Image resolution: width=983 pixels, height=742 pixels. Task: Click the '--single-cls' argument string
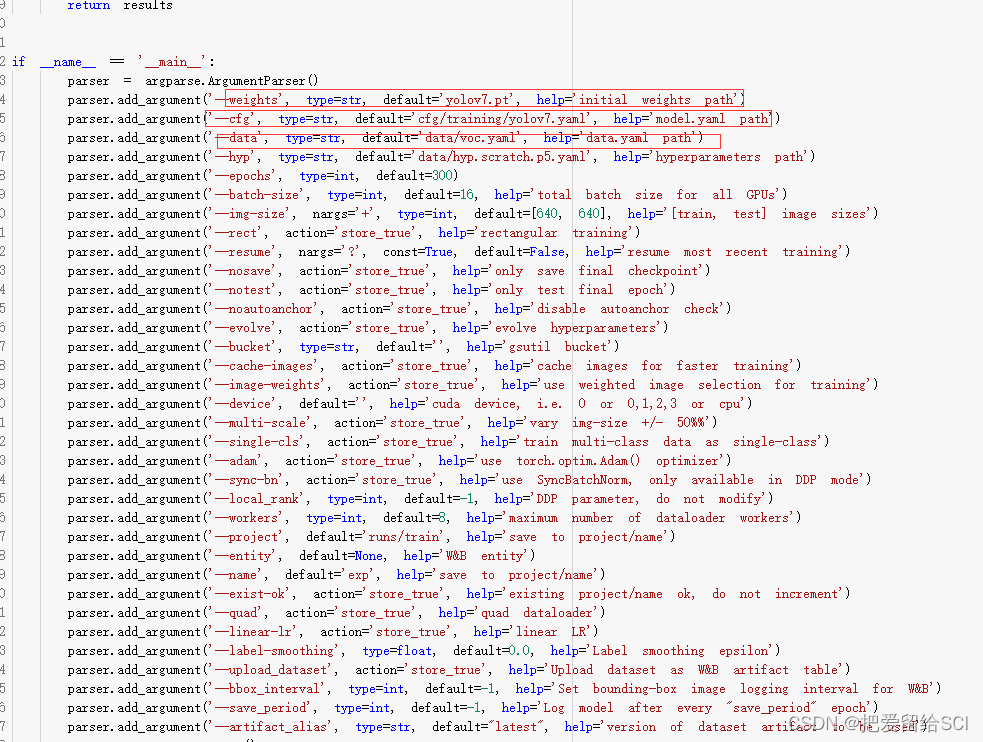[257, 442]
